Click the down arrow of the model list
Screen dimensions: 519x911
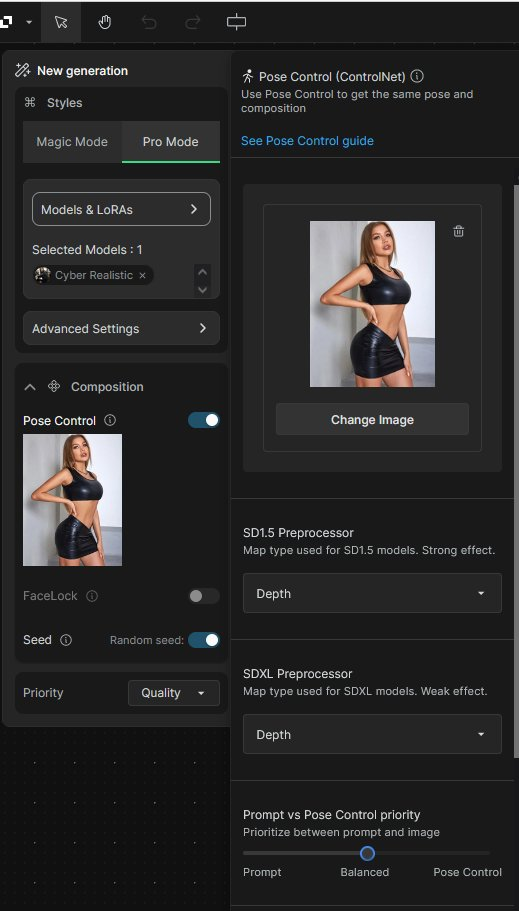click(x=202, y=289)
